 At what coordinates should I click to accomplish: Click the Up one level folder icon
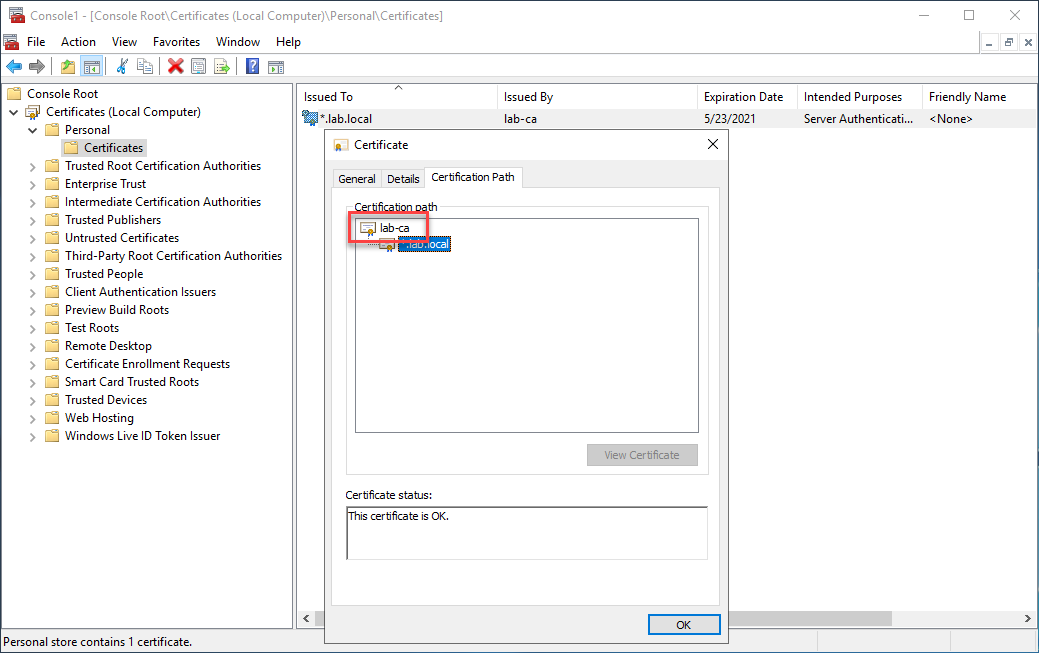click(x=67, y=67)
